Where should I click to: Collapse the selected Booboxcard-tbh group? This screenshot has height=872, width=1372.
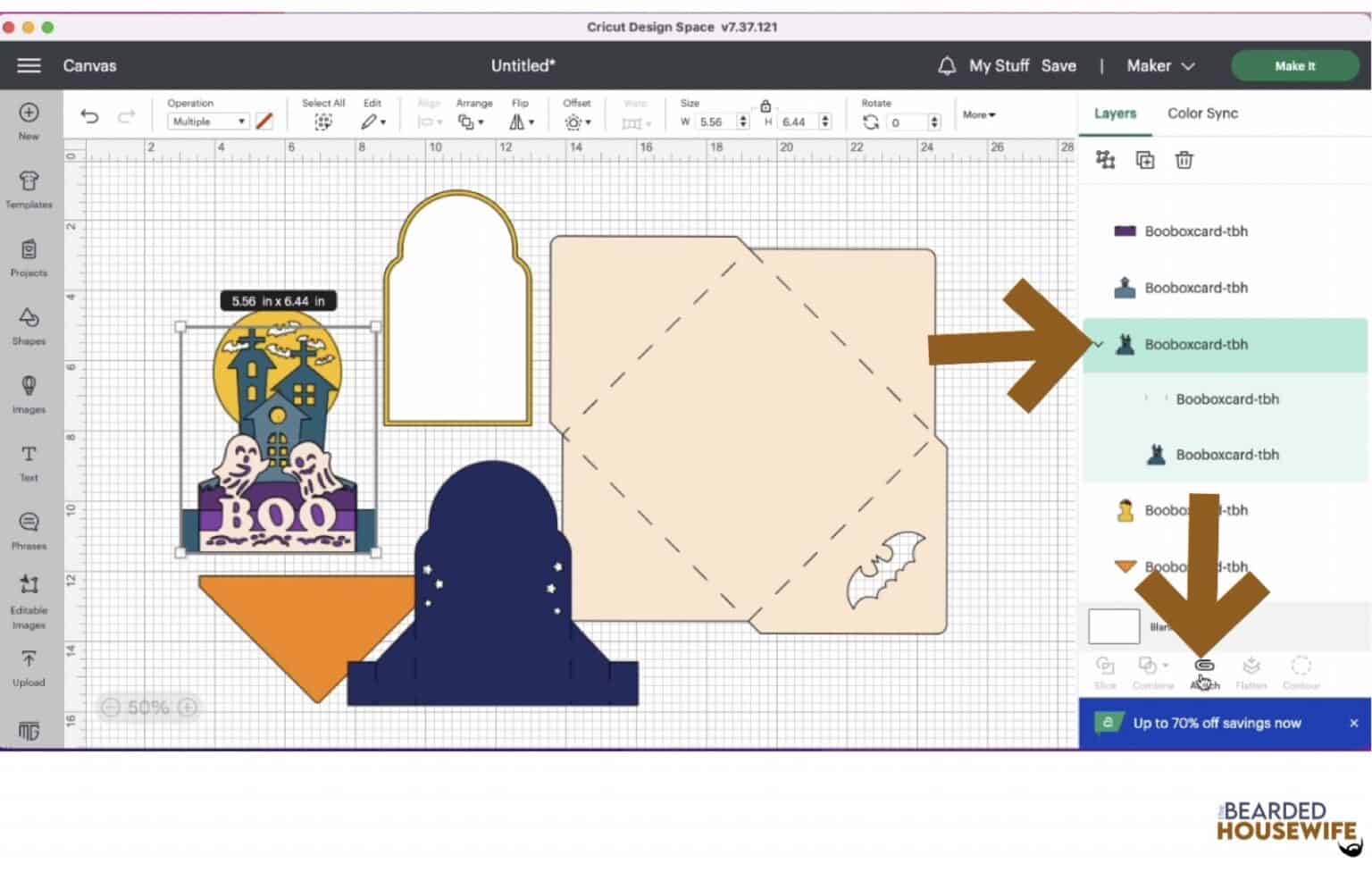tap(1099, 345)
